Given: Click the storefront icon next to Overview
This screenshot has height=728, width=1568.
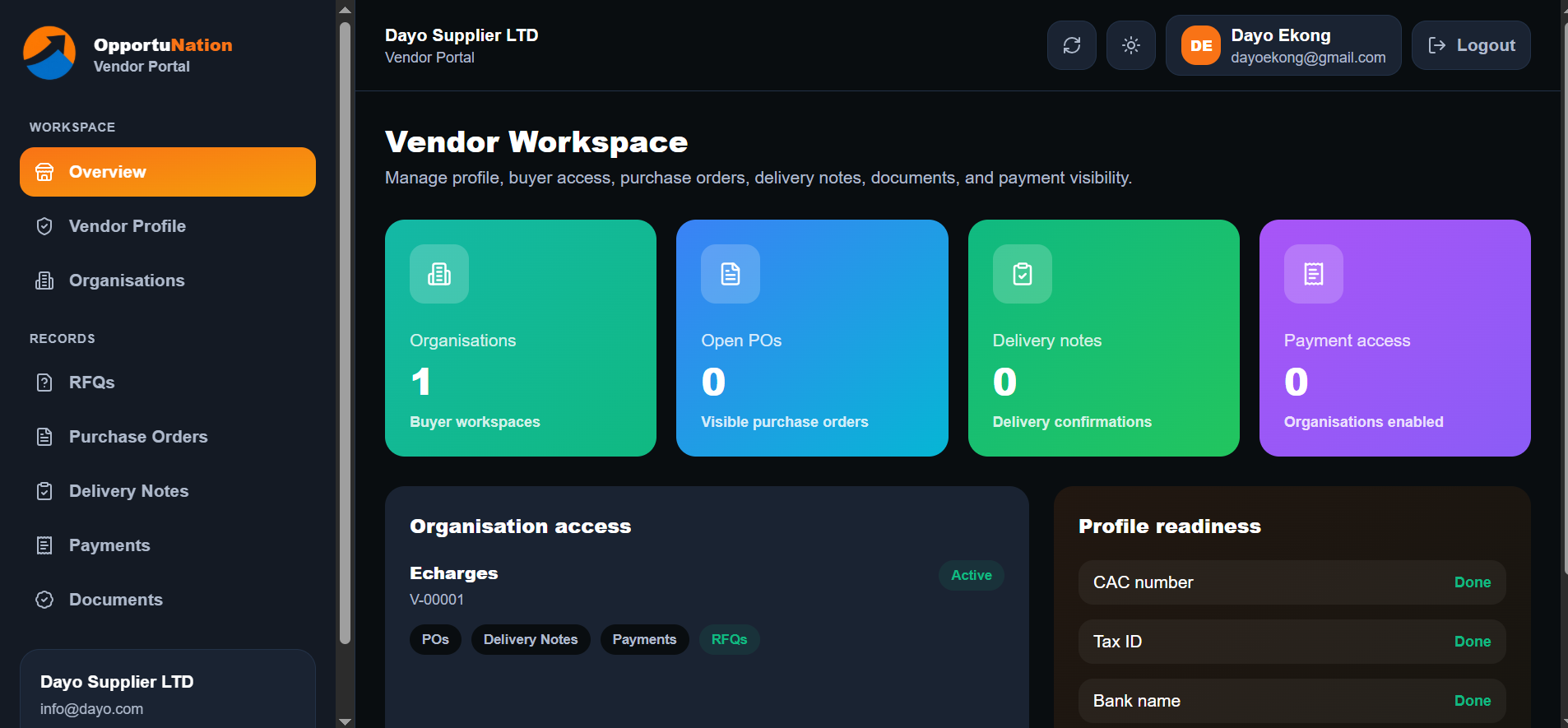Looking at the screenshot, I should [x=44, y=172].
